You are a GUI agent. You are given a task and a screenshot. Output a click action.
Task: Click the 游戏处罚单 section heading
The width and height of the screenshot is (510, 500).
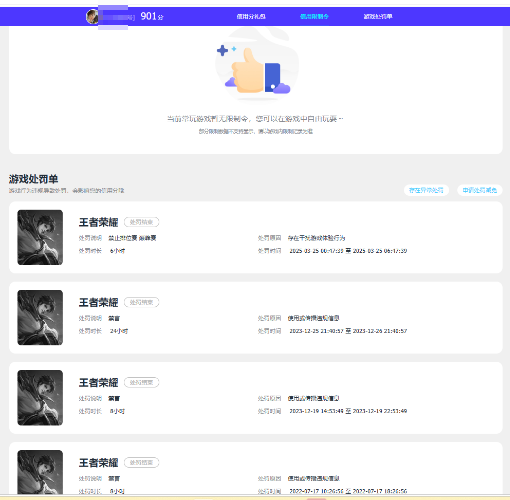tap(33, 179)
